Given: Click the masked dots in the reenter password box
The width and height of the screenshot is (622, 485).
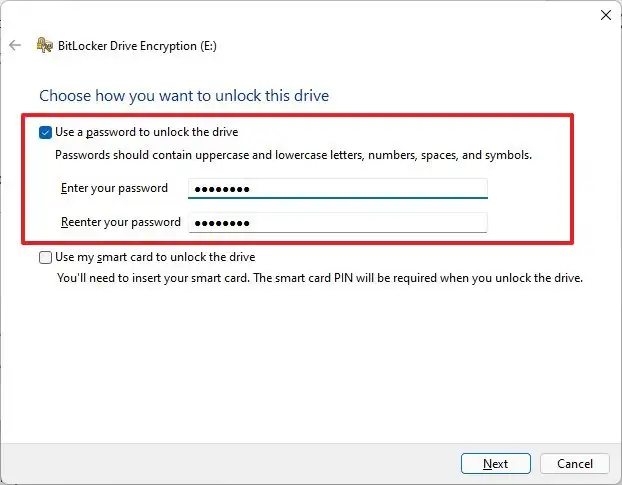Looking at the screenshot, I should pos(221,223).
